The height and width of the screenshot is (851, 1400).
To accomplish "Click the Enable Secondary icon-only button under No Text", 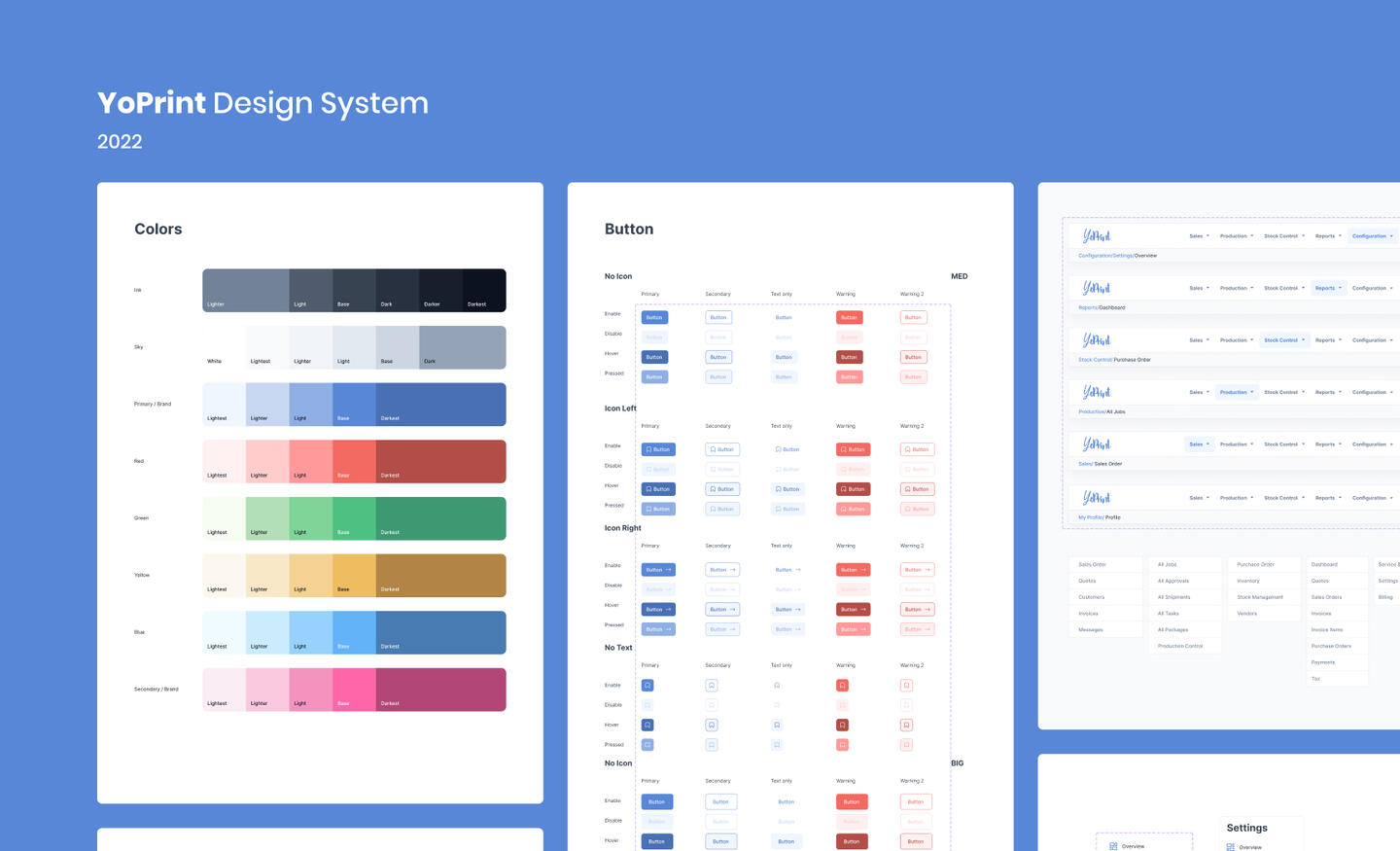I will coord(712,686).
